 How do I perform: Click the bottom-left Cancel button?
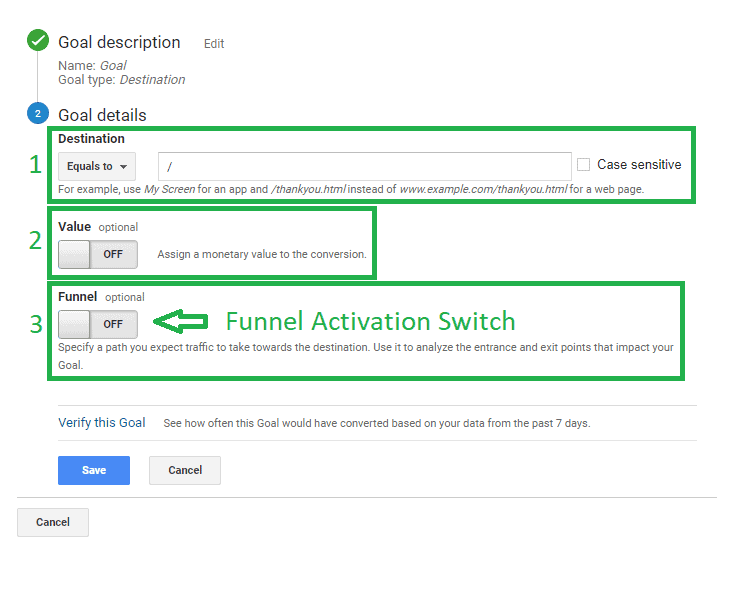click(x=53, y=522)
